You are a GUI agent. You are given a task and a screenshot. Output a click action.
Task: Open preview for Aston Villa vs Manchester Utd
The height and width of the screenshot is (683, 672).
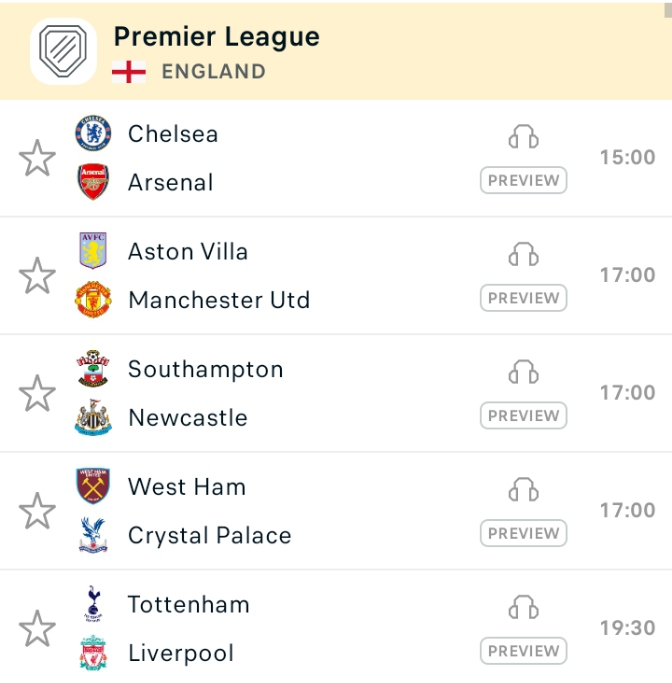[x=523, y=298]
